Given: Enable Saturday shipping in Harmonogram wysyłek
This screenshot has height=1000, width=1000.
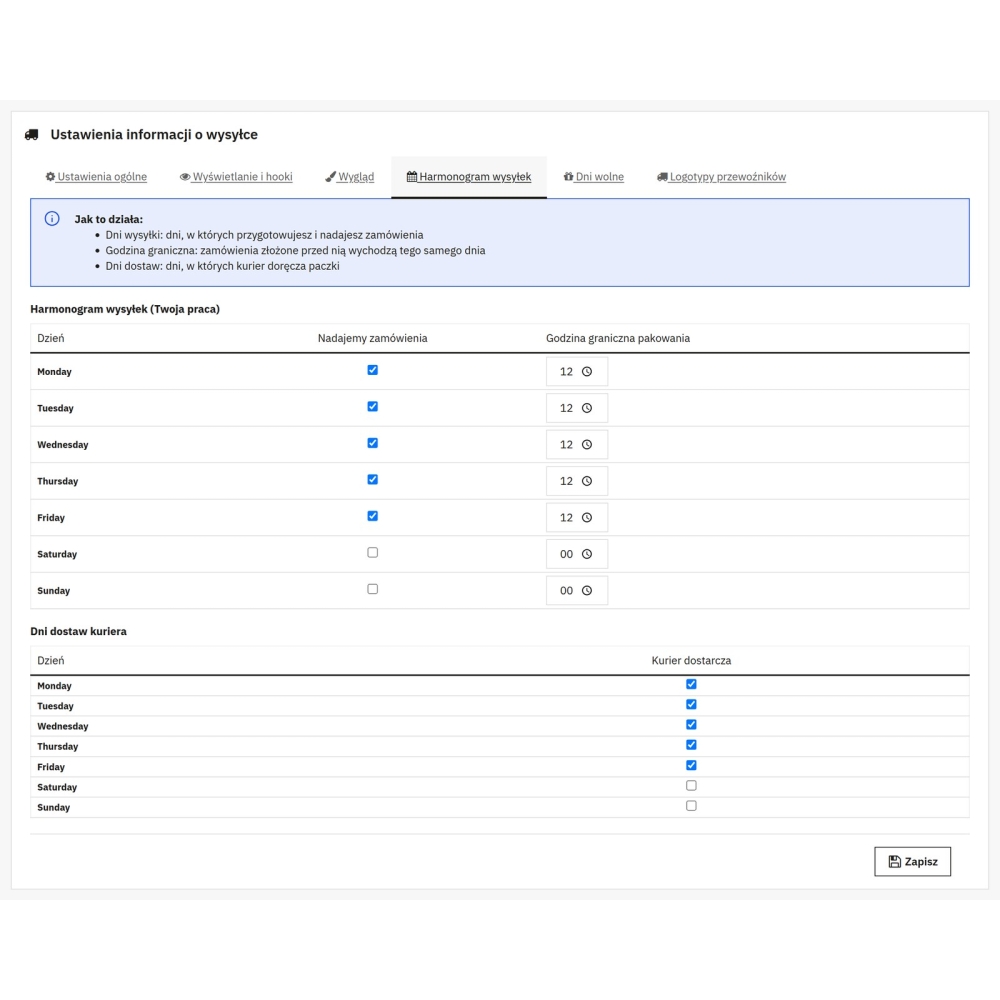Looking at the screenshot, I should (x=372, y=552).
